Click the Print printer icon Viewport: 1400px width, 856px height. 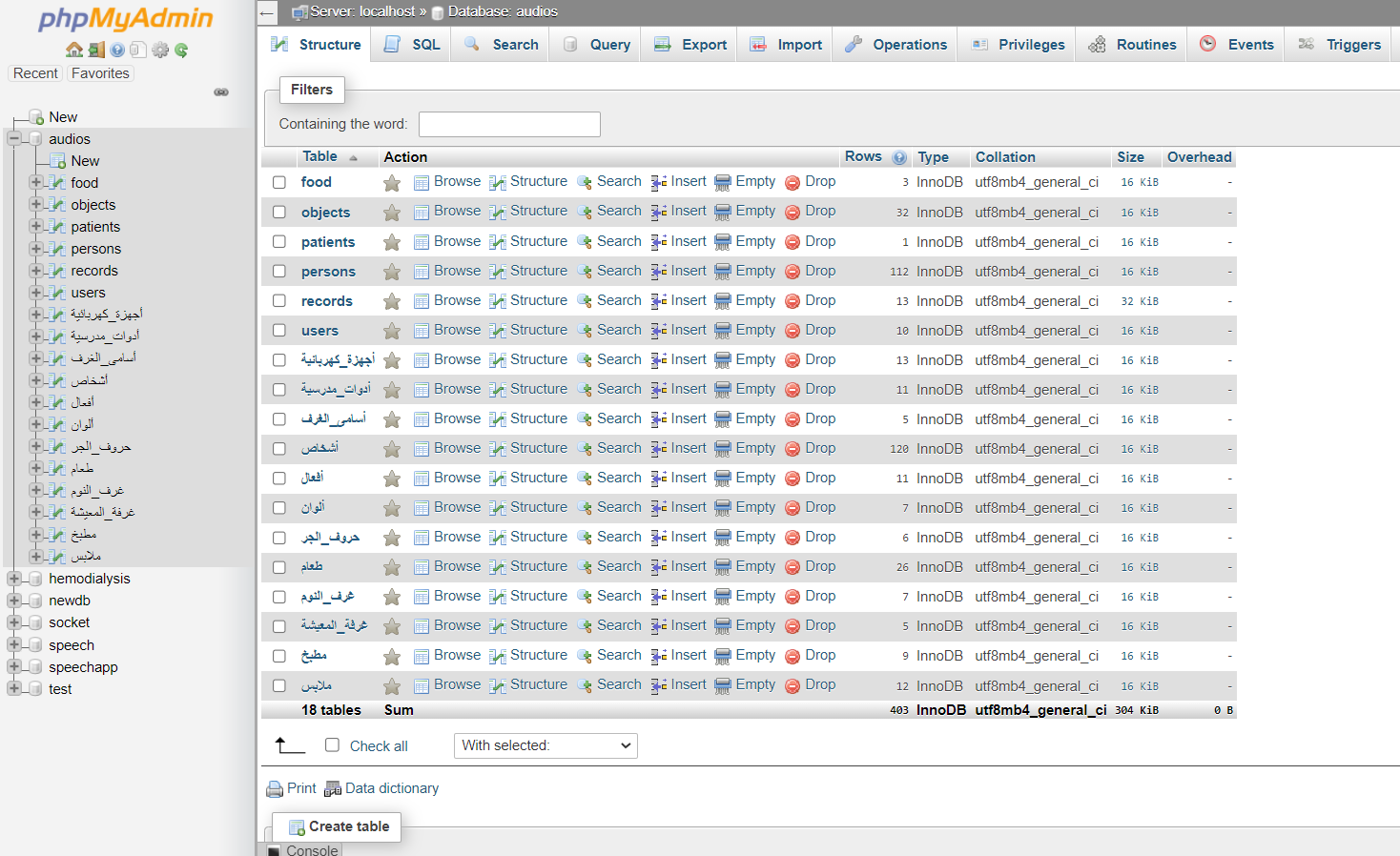tap(275, 789)
